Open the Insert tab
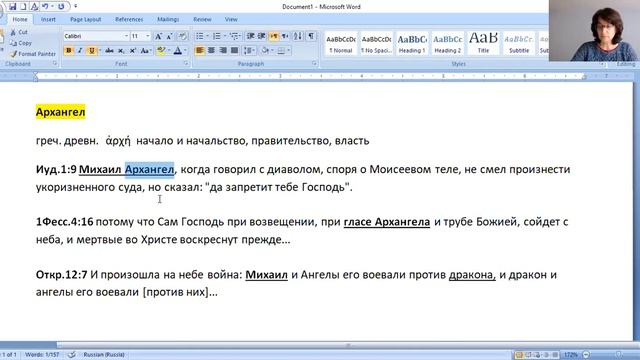Screen dimensions: 640x360 [x=48, y=19]
